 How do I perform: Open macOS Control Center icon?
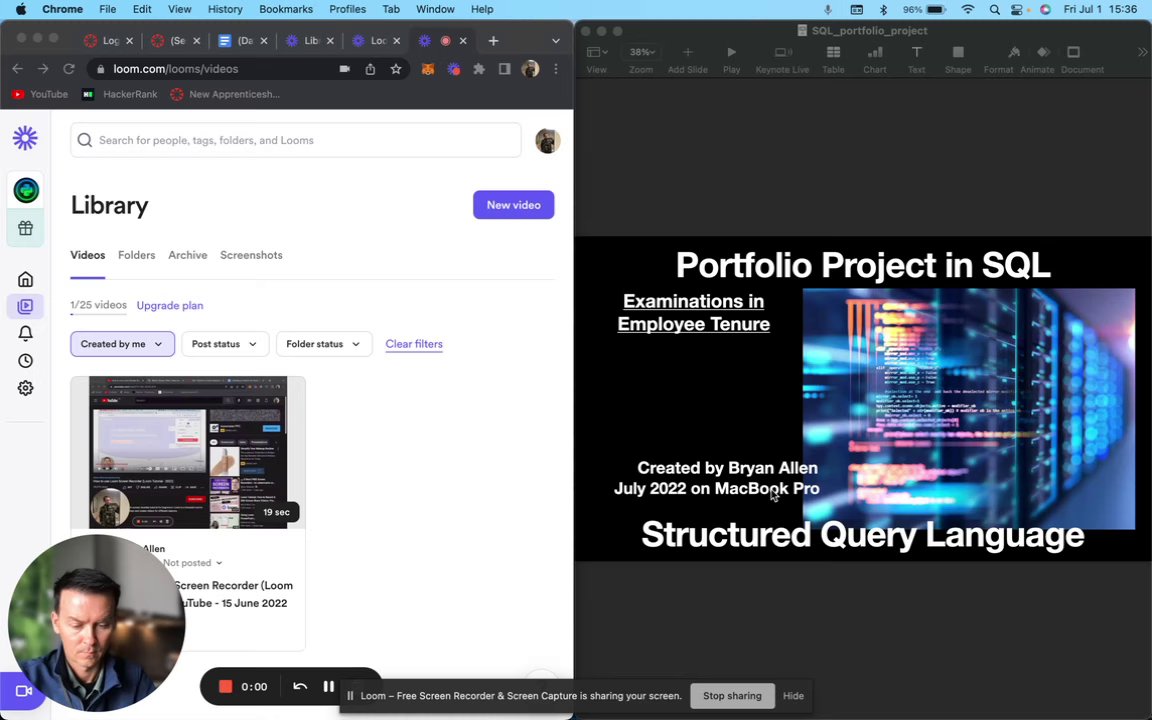pos(1017,10)
